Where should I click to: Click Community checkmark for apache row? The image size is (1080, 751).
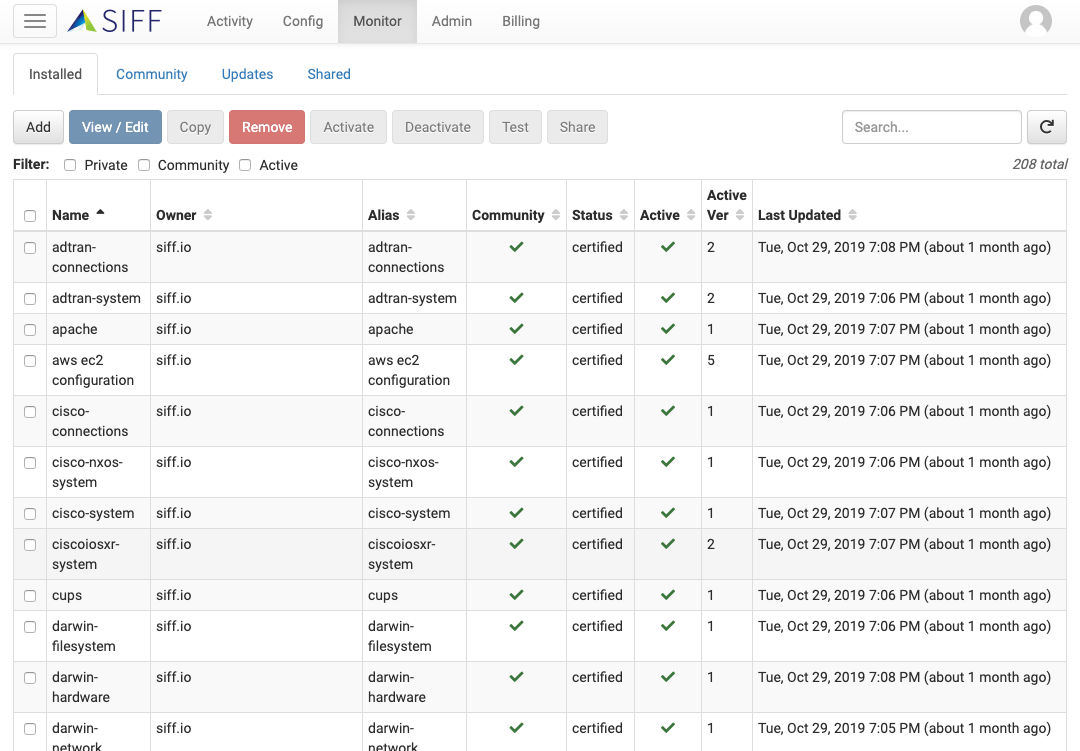517,329
